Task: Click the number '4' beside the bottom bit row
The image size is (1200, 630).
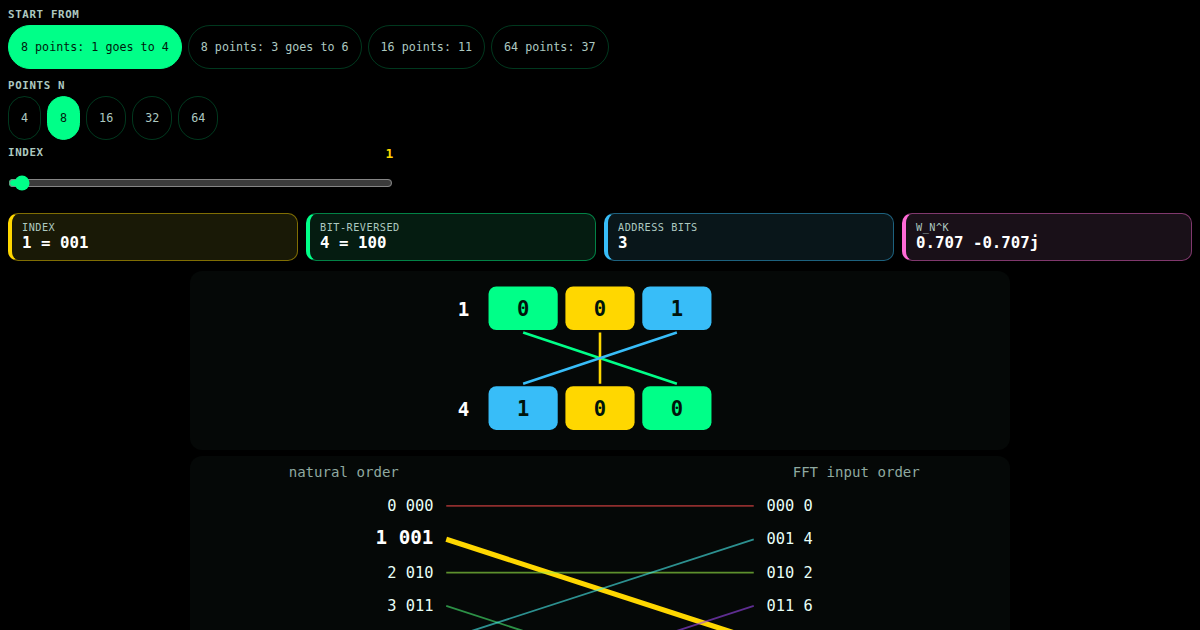Action: [463, 409]
